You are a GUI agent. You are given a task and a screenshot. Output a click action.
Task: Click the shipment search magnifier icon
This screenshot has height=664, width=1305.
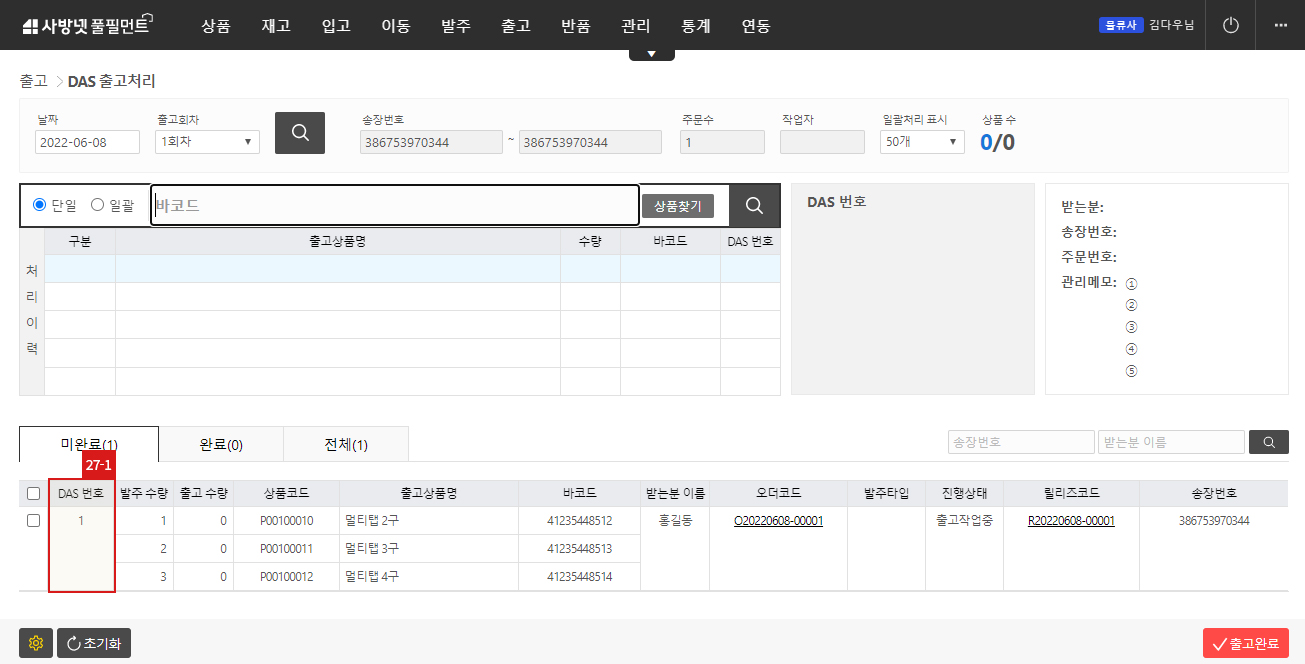pos(299,132)
